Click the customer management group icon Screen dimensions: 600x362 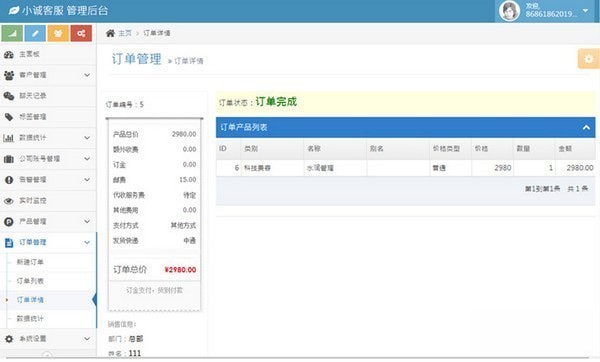pyautogui.click(x=8, y=75)
